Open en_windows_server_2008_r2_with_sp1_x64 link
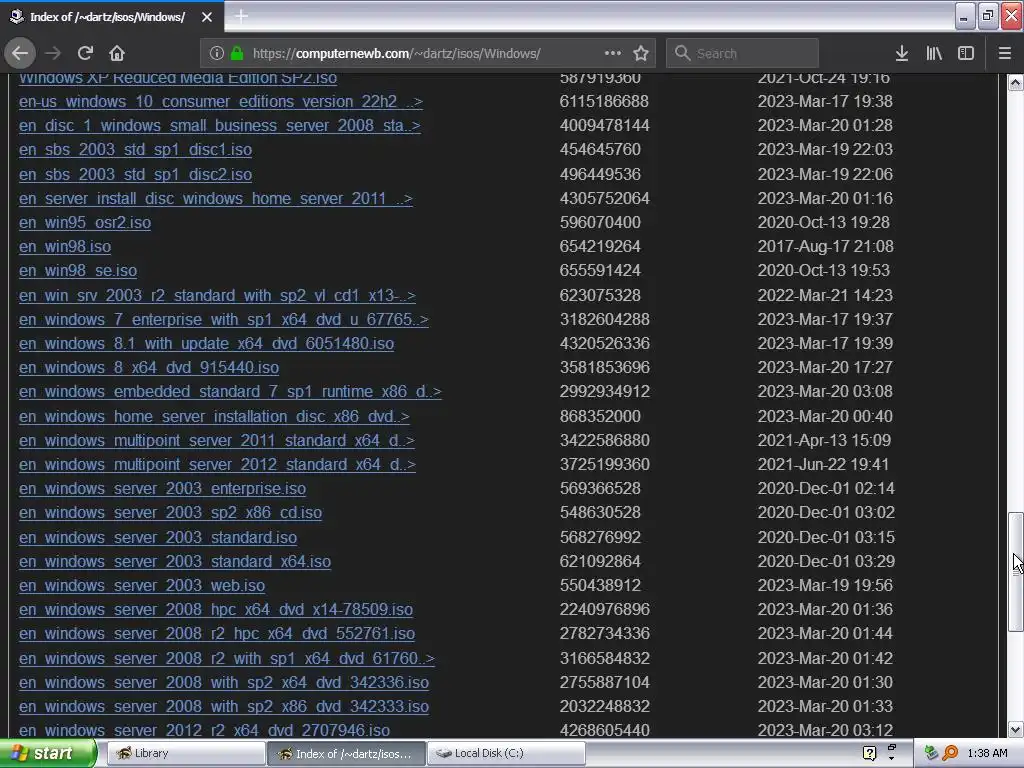1024x768 pixels. [227, 658]
